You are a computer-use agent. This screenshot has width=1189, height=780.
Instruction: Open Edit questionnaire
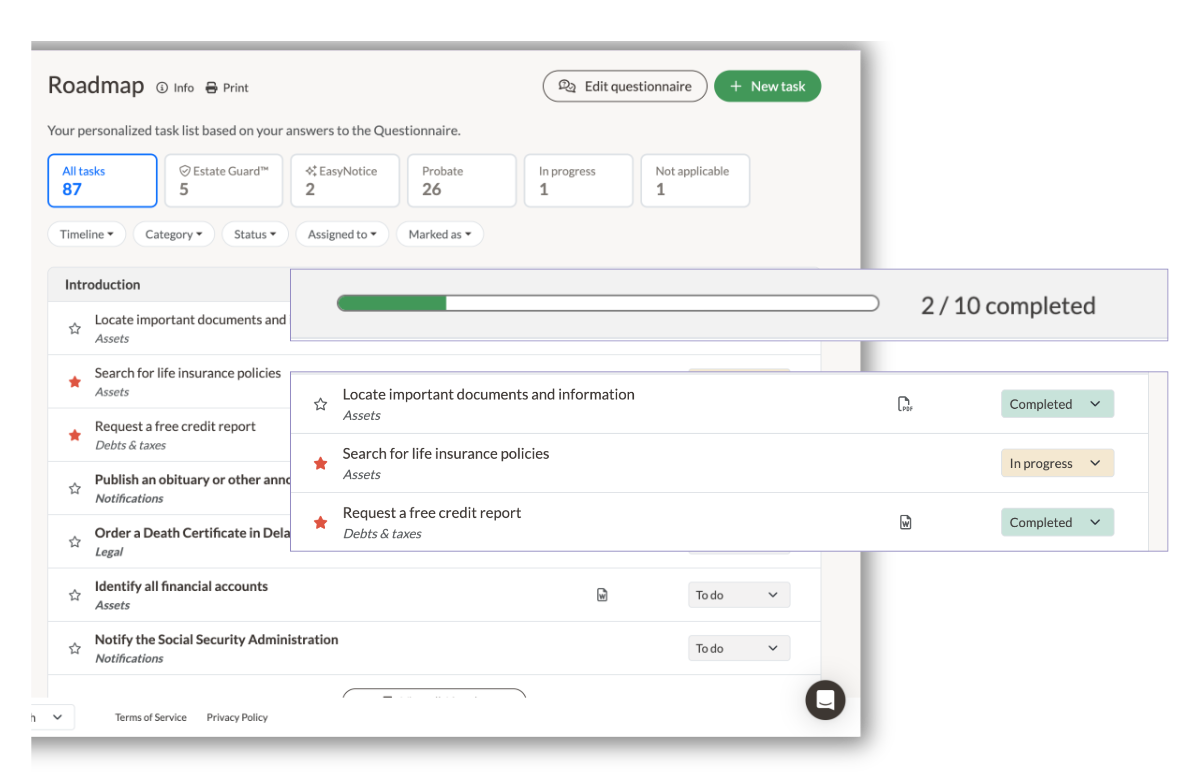click(625, 86)
